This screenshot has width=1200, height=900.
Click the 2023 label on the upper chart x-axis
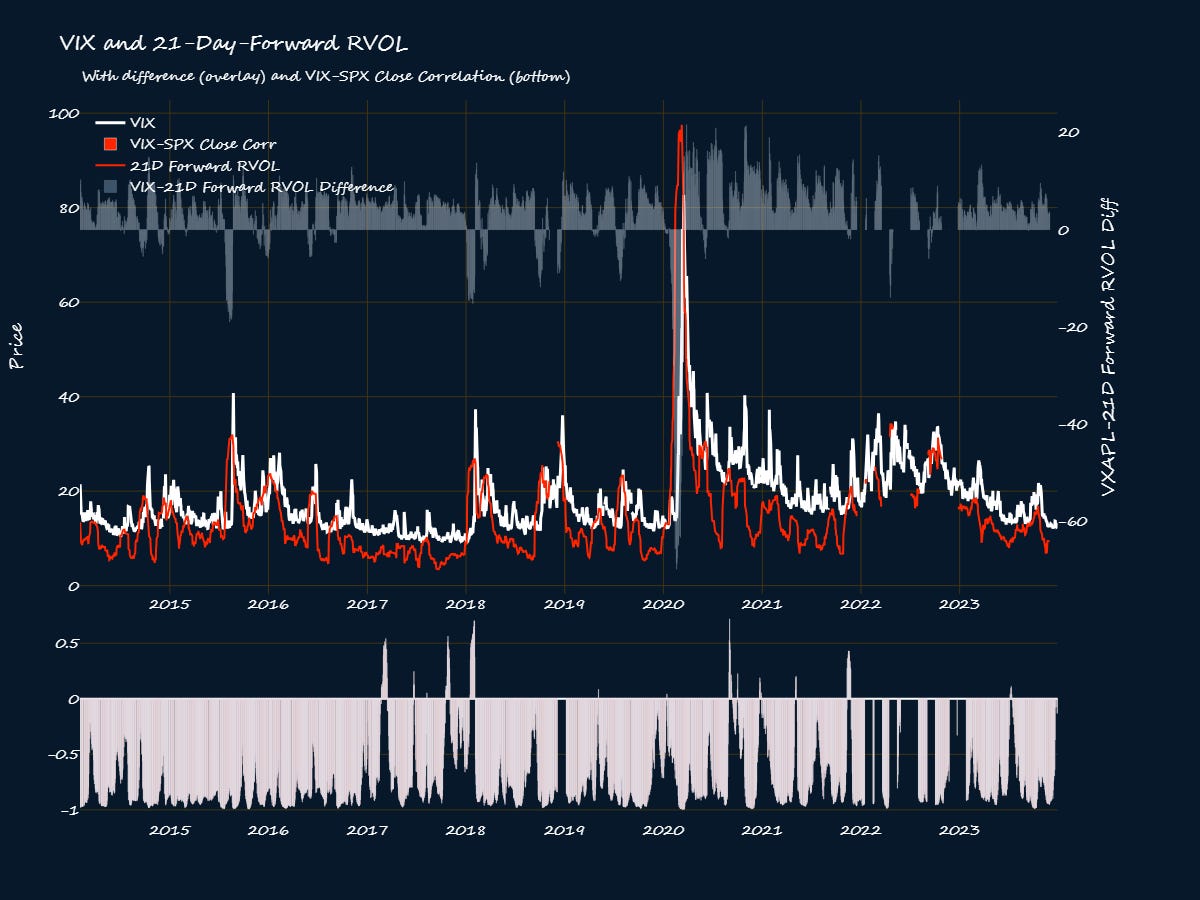(x=960, y=604)
